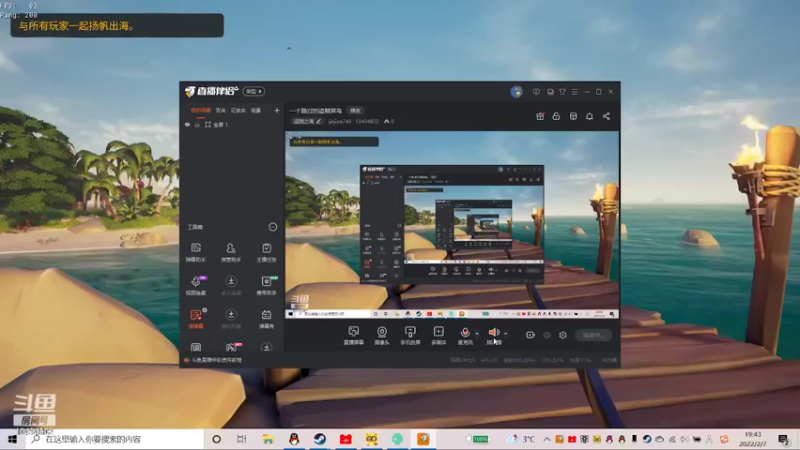Viewport: 800px width, 450px height.
Task: Show hidden tray icons chevron
Action: coord(546,439)
